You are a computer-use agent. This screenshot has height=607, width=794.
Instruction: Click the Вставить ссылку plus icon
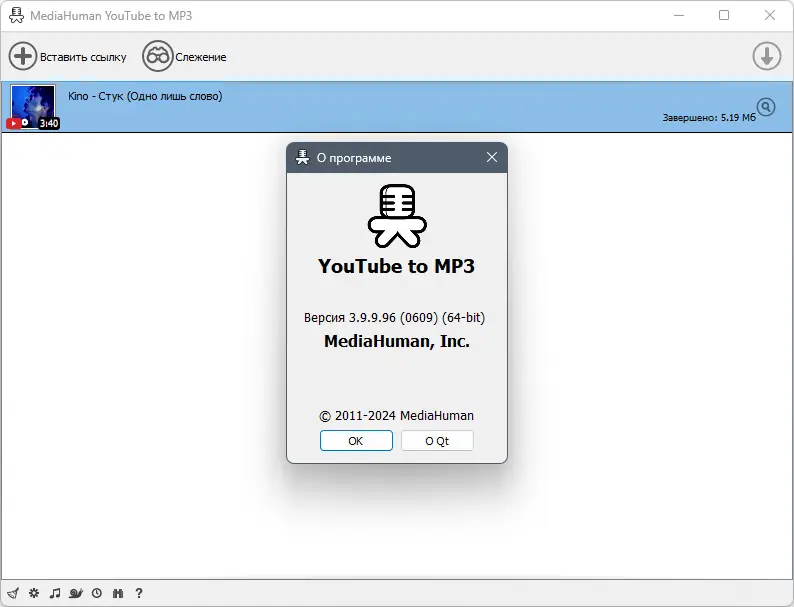(23, 56)
